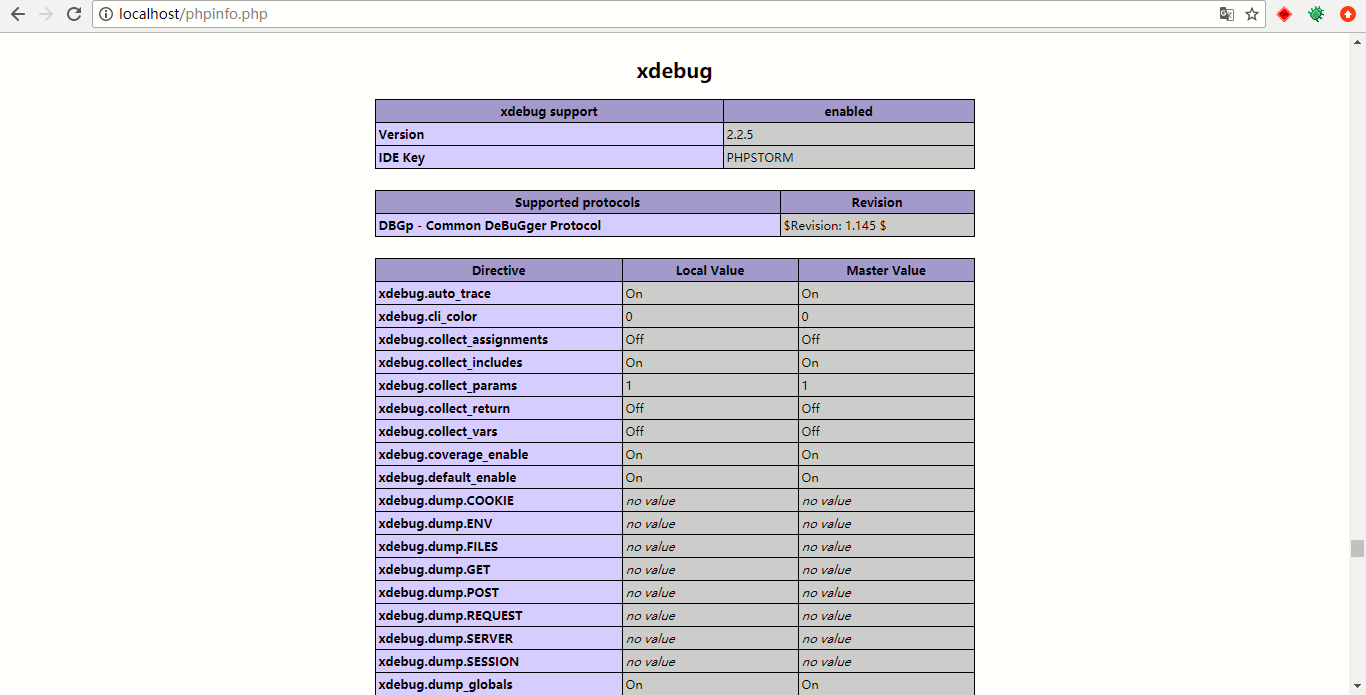
Task: Click the Forward navigation arrow
Action: click(45, 14)
